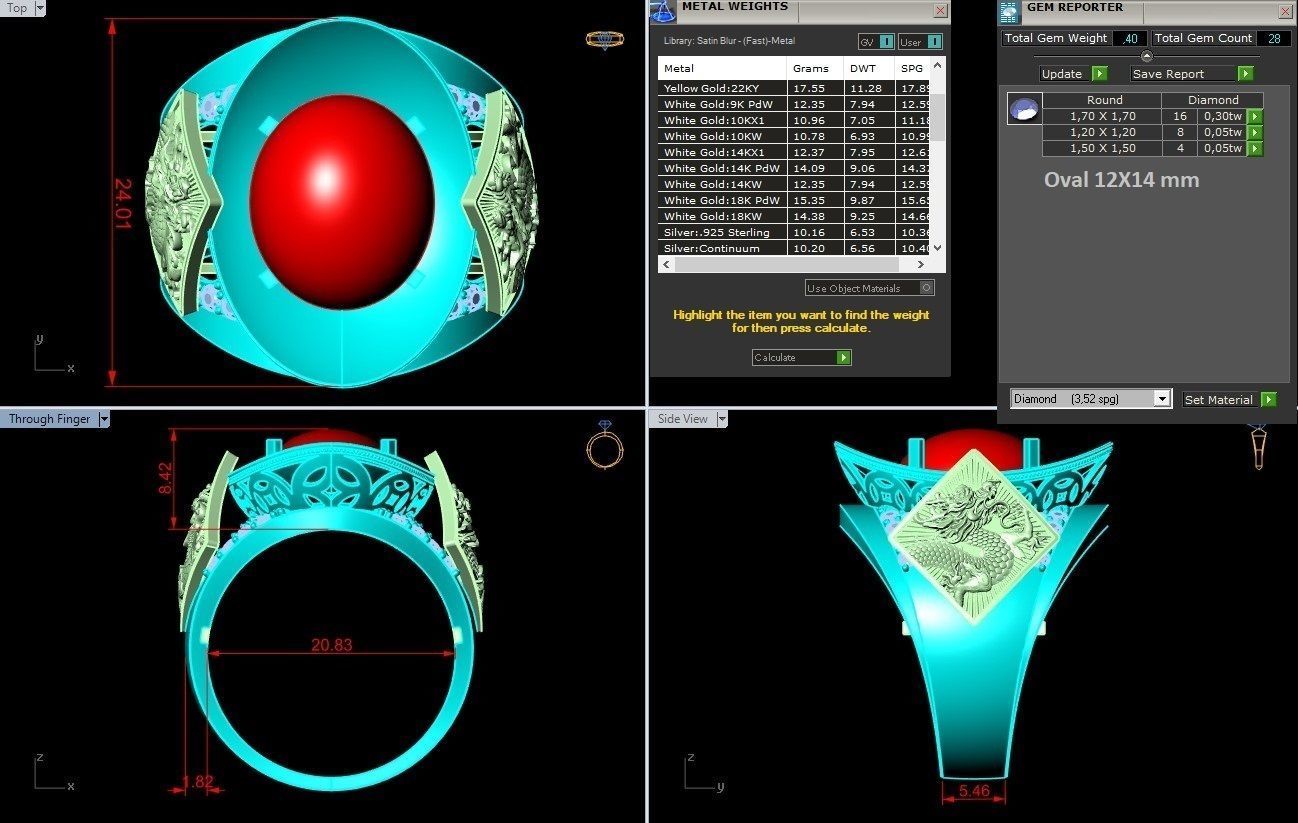Click the 1,20 X 1,20 gem size cell

coord(1103,132)
